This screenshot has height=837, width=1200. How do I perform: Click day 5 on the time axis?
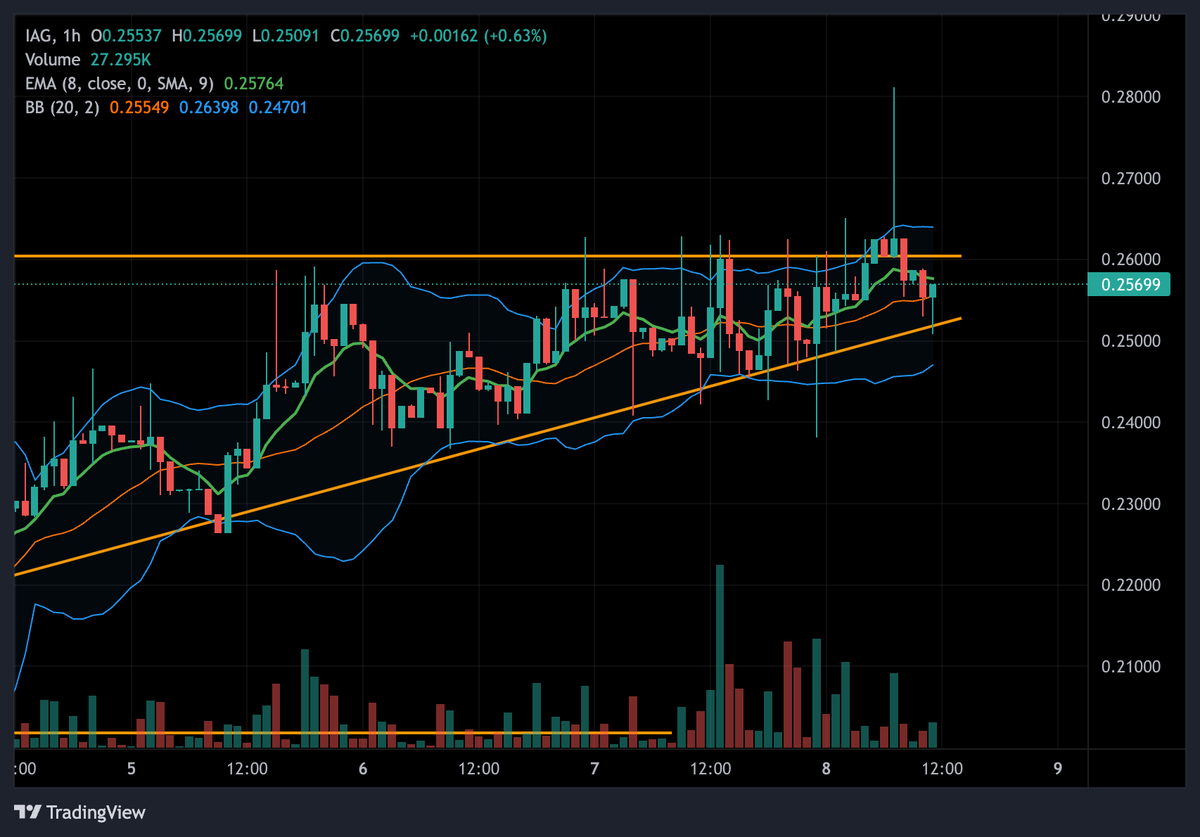(132, 769)
